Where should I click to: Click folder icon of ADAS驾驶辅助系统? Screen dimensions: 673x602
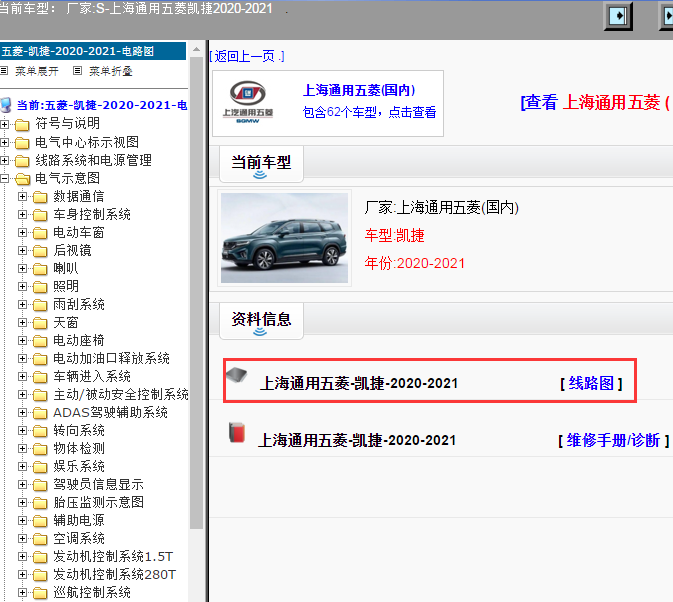point(40,413)
